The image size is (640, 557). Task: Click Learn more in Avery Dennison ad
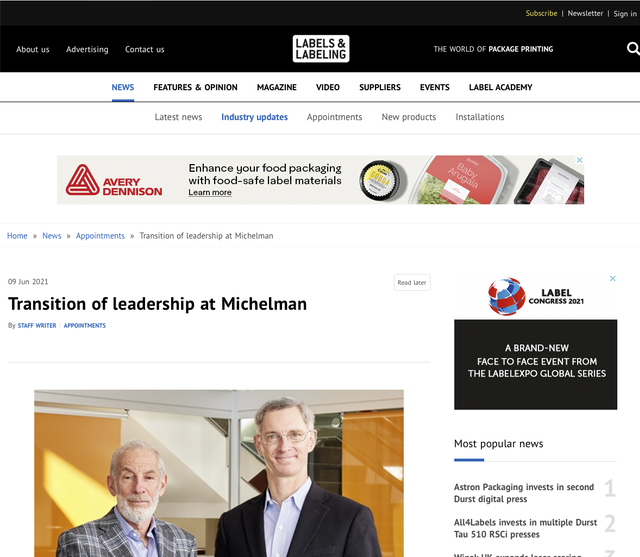[210, 192]
